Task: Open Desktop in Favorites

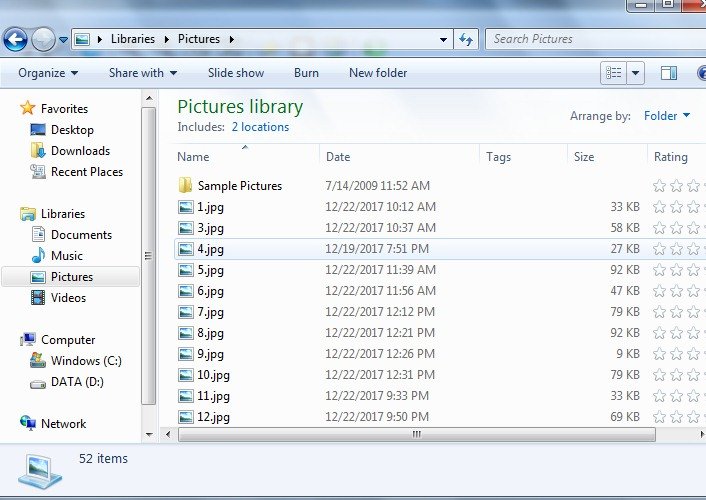Action: click(x=72, y=130)
